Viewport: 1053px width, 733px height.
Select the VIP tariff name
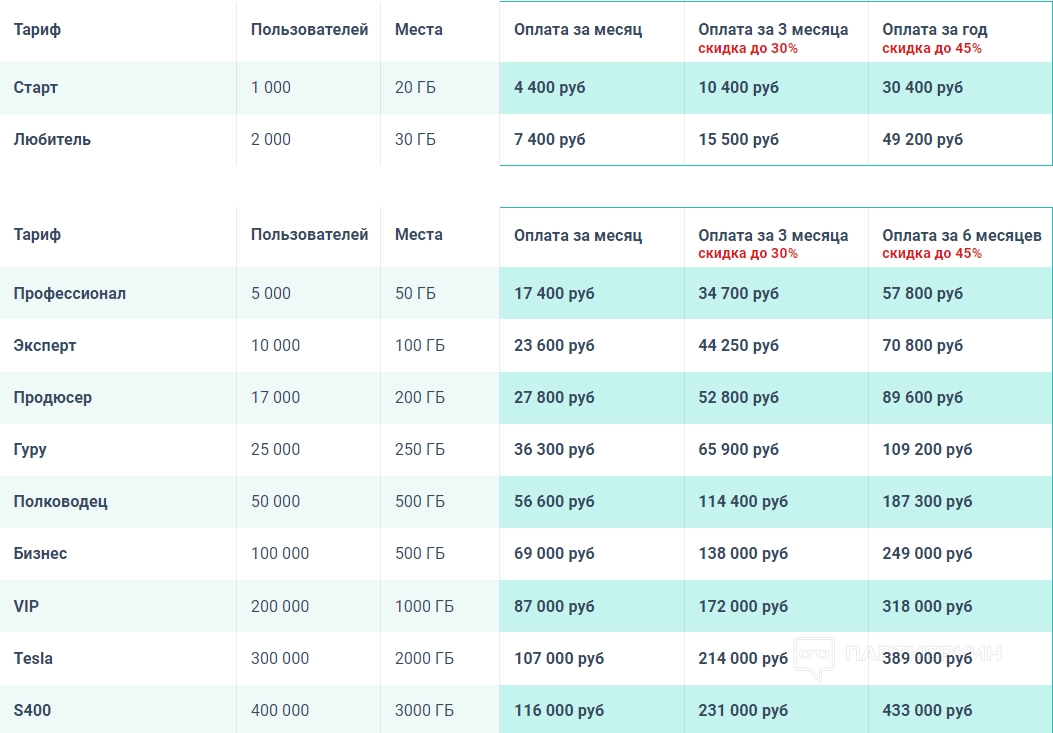26,606
